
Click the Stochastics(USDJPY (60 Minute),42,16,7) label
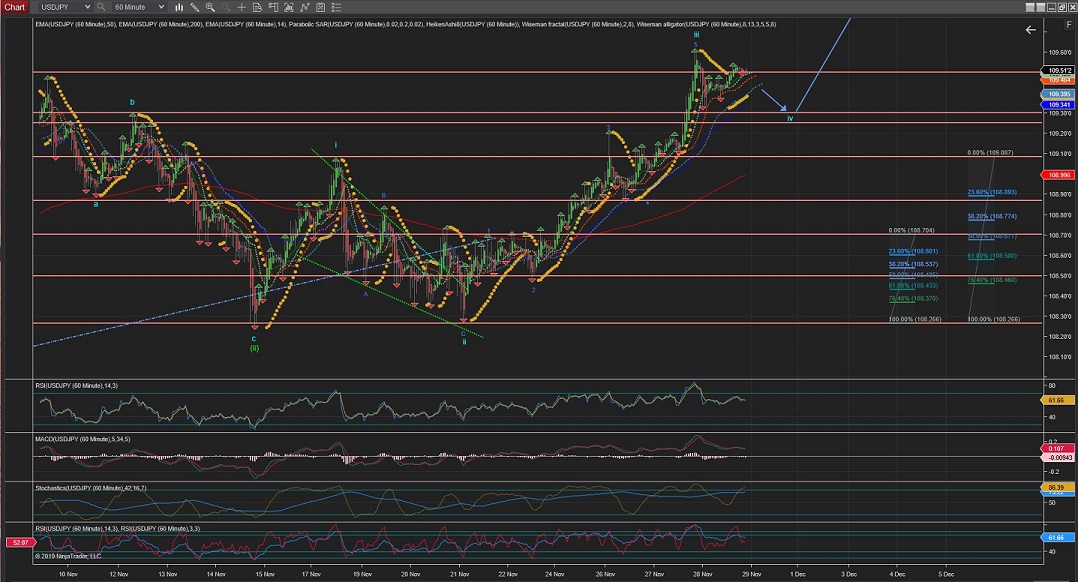91,488
